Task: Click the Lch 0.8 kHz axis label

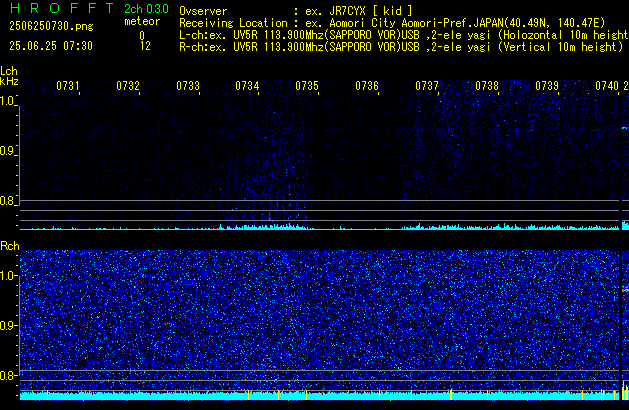Action: (x=8, y=201)
